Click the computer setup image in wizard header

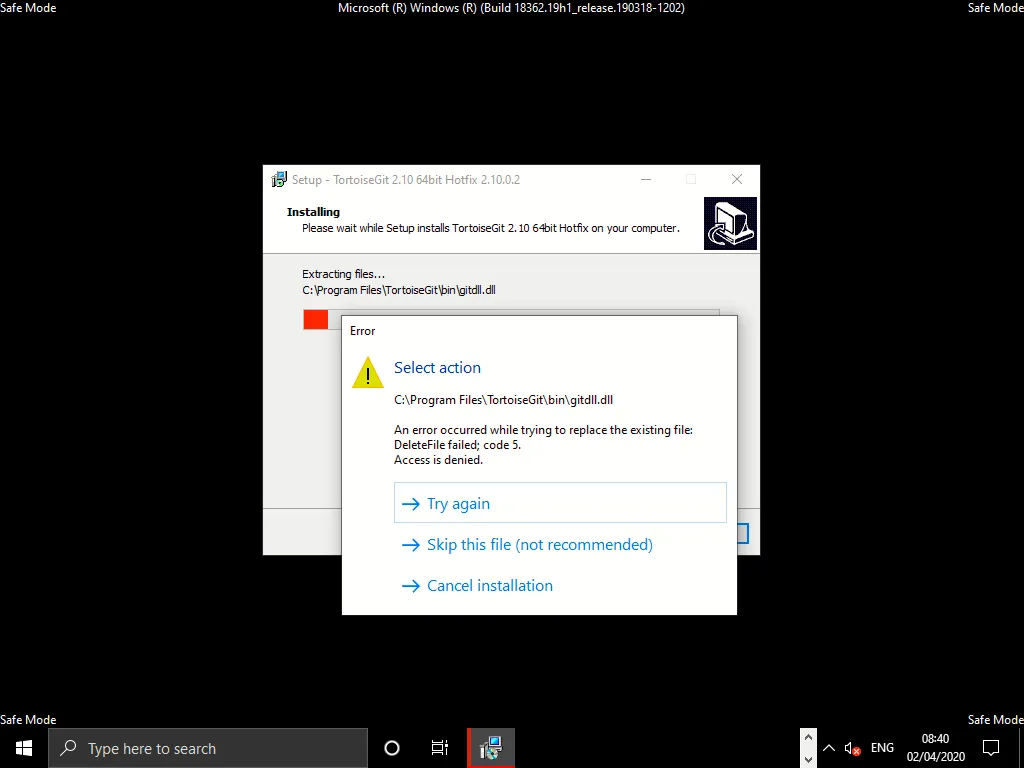coord(730,223)
